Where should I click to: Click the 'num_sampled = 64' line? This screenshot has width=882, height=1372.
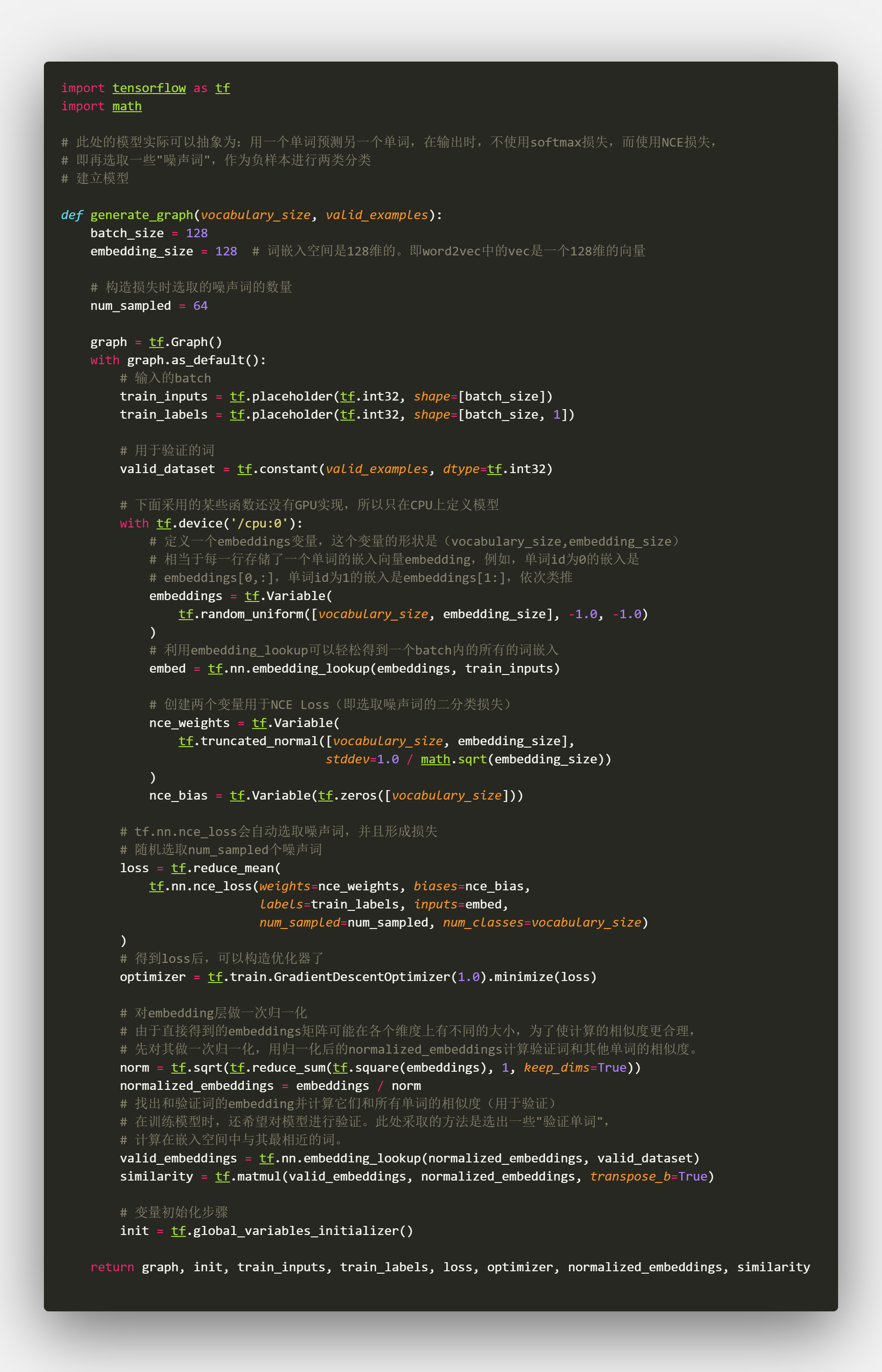pyautogui.click(x=149, y=306)
